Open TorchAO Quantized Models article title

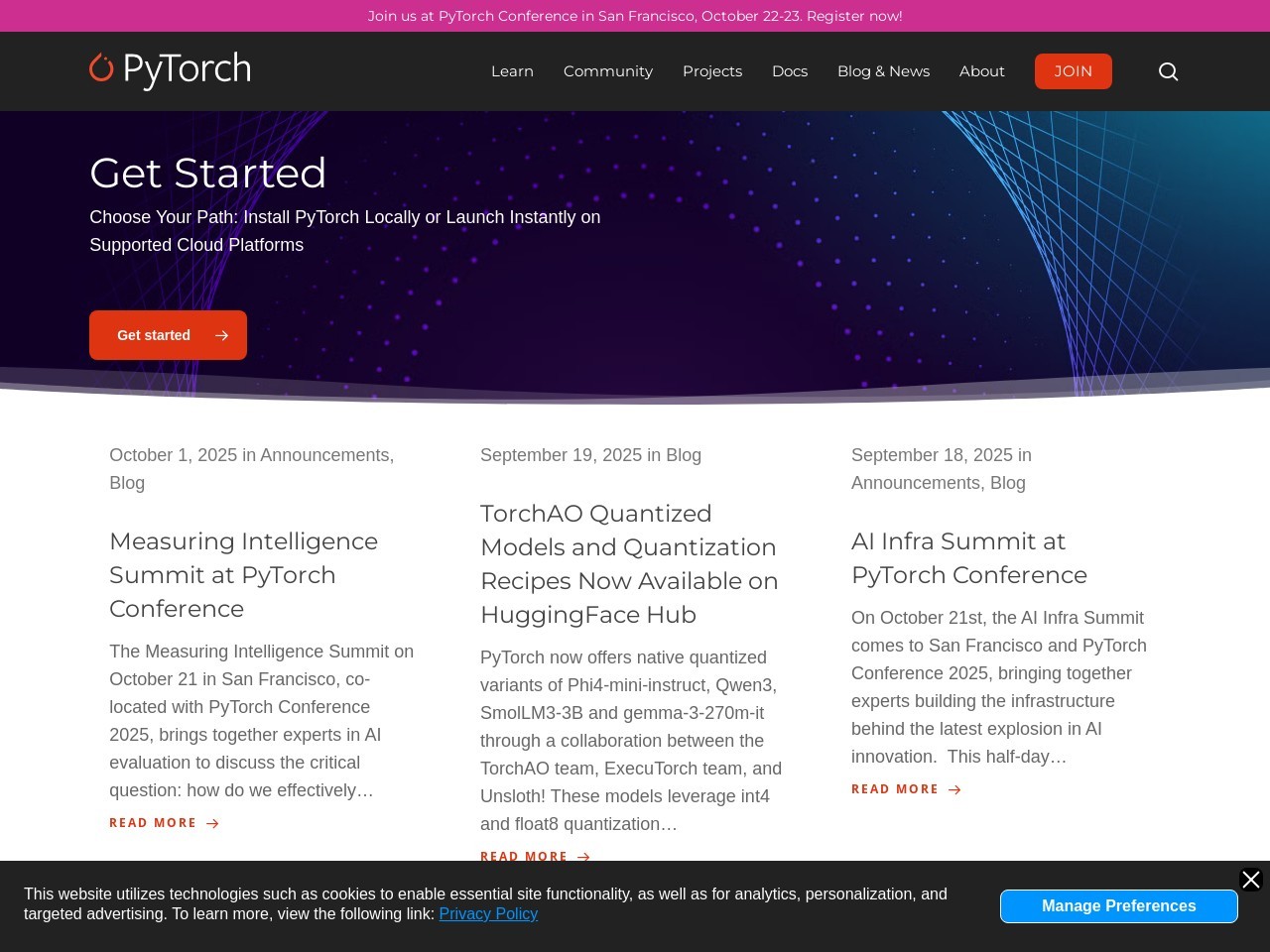[628, 564]
